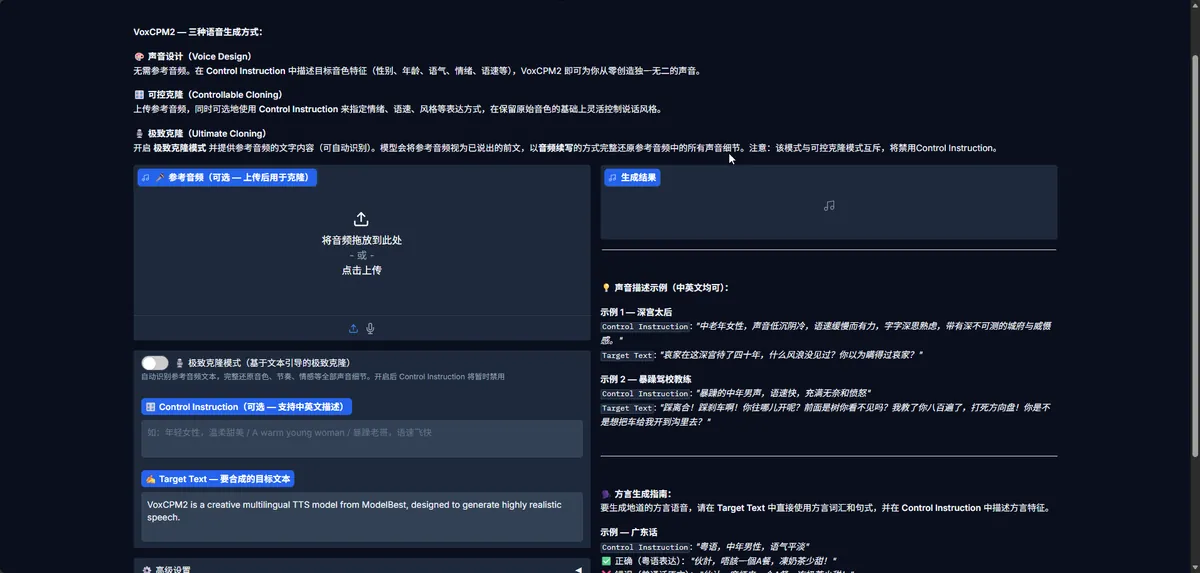The image size is (1200, 573).
Task: Toggle the 极致克隆模式 switch
Action: pos(155,363)
